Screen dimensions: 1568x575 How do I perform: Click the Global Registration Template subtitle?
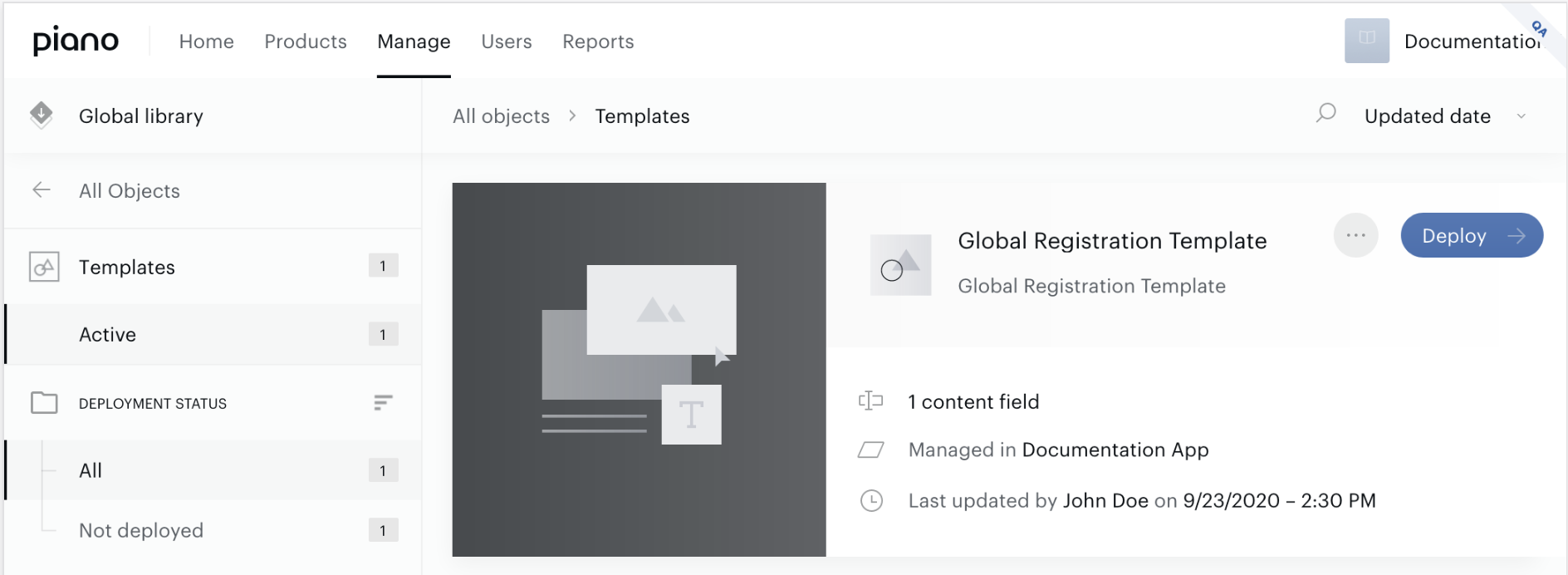pyautogui.click(x=1091, y=286)
